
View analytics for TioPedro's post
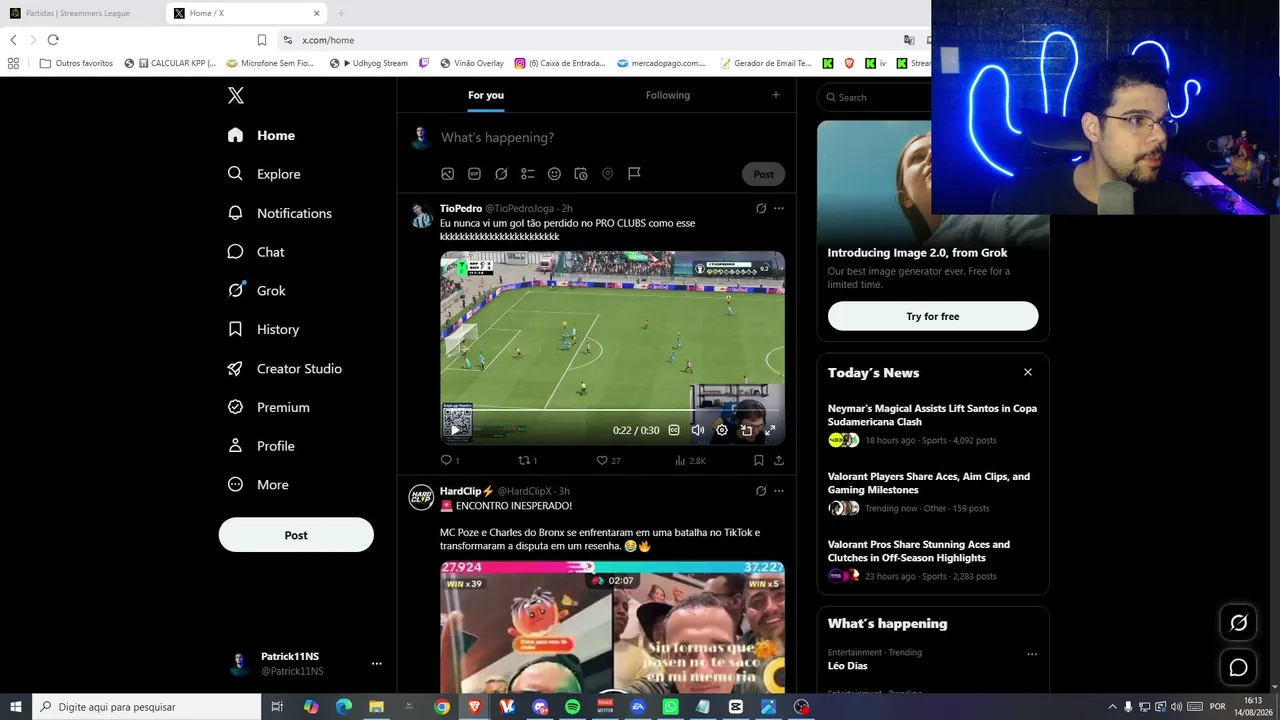(690, 461)
